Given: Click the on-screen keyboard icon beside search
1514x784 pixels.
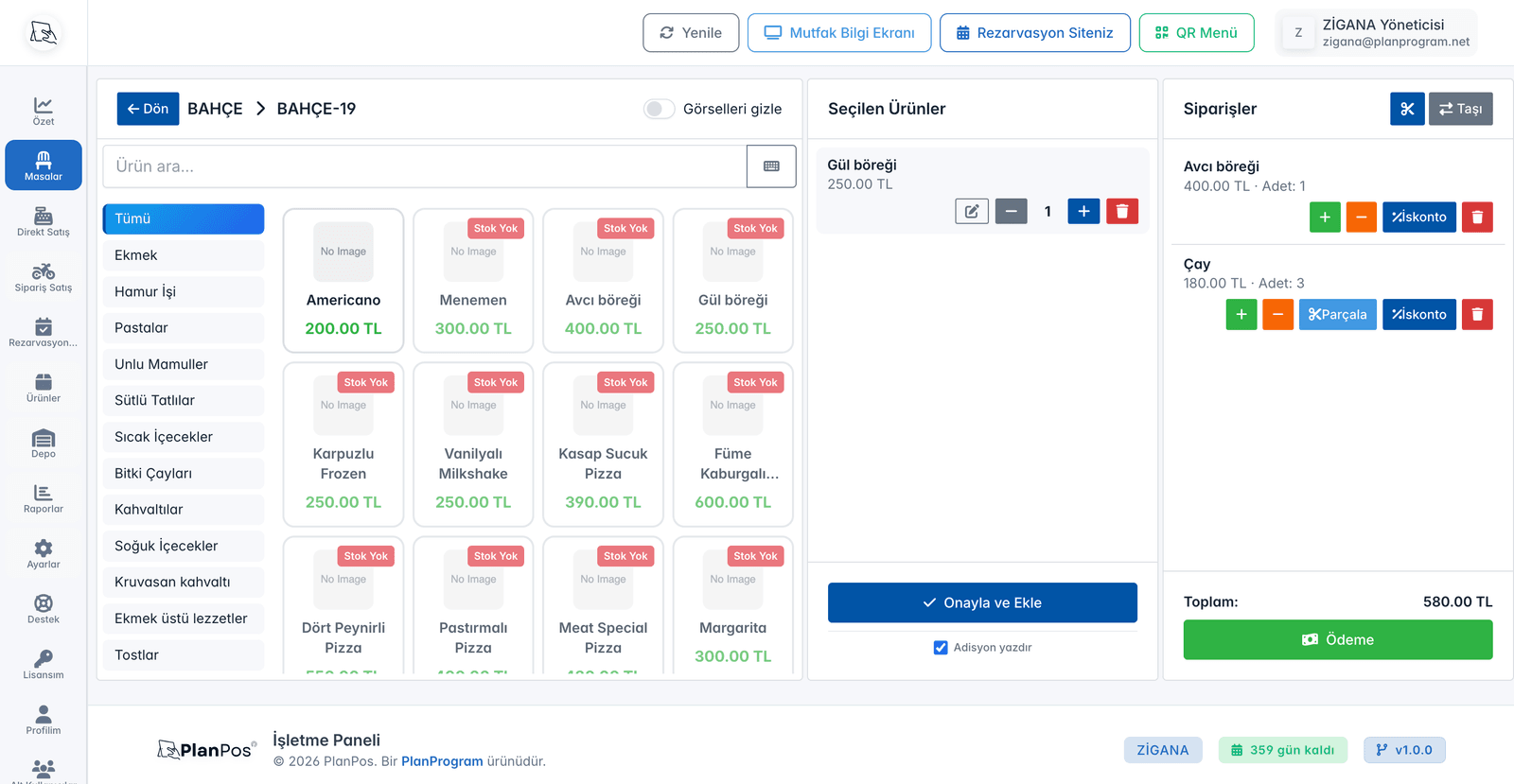Looking at the screenshot, I should pyautogui.click(x=771, y=166).
